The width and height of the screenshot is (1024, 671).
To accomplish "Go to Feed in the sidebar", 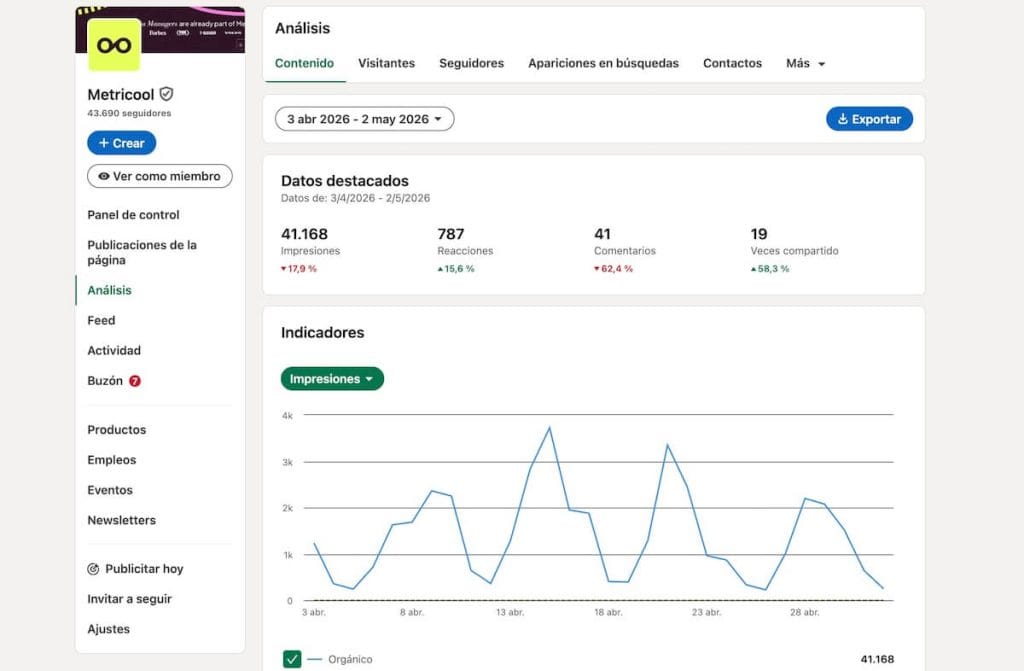I will 101,320.
